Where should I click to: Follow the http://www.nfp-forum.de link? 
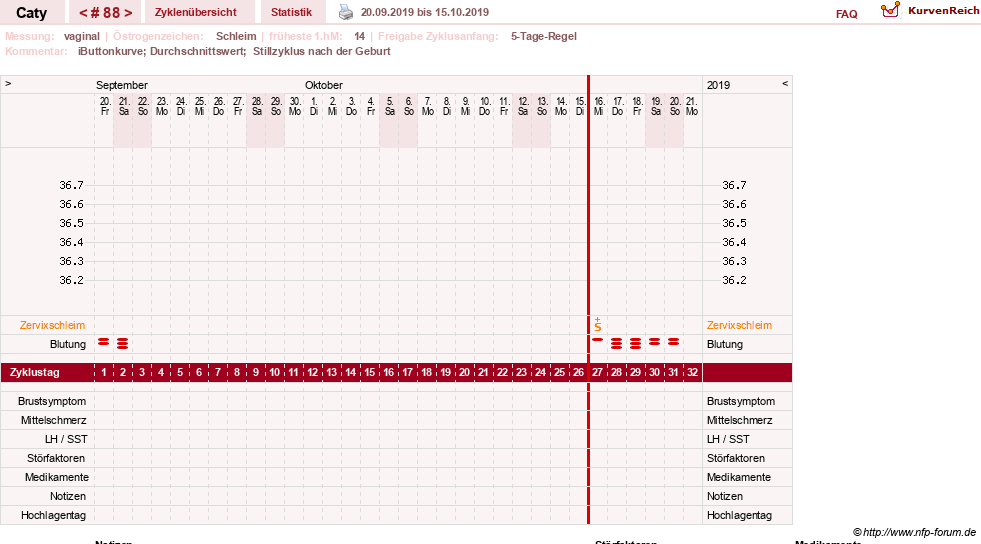pyautogui.click(x=920, y=532)
